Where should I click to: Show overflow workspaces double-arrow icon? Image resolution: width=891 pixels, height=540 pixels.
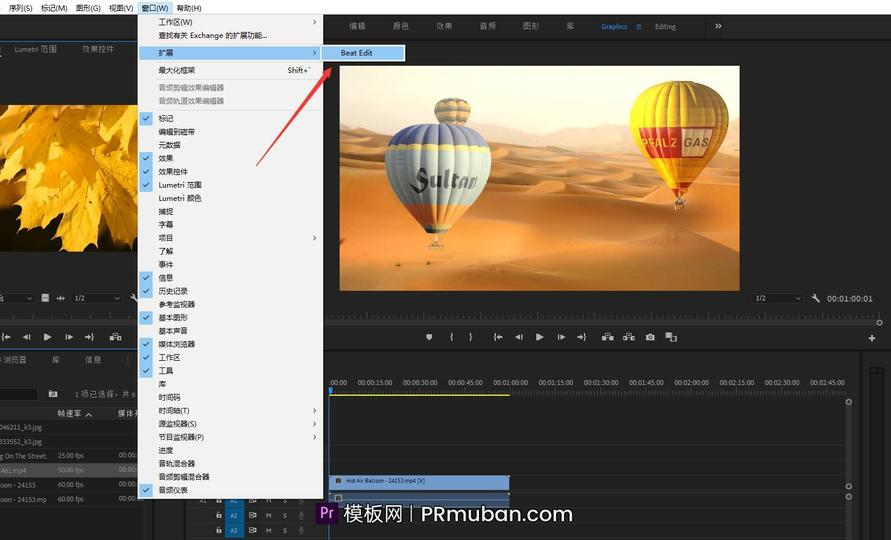point(718,26)
